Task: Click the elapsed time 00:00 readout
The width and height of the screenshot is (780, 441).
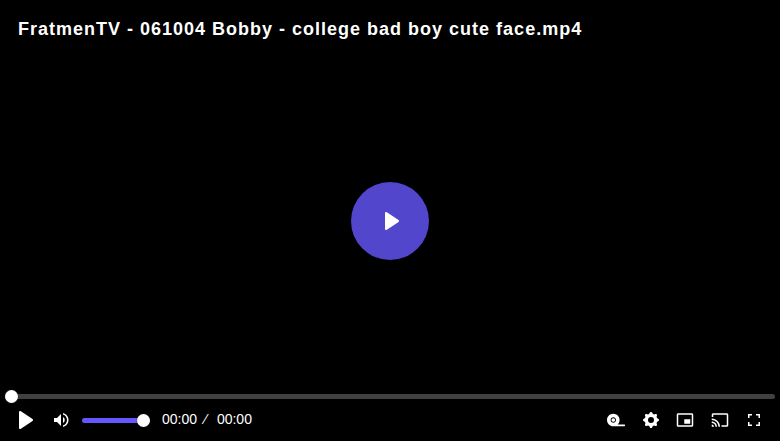Action: coord(179,420)
